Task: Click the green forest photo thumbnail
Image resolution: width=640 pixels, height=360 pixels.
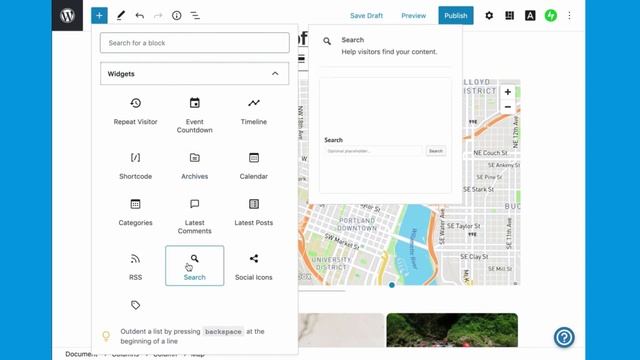Action: 452,330
